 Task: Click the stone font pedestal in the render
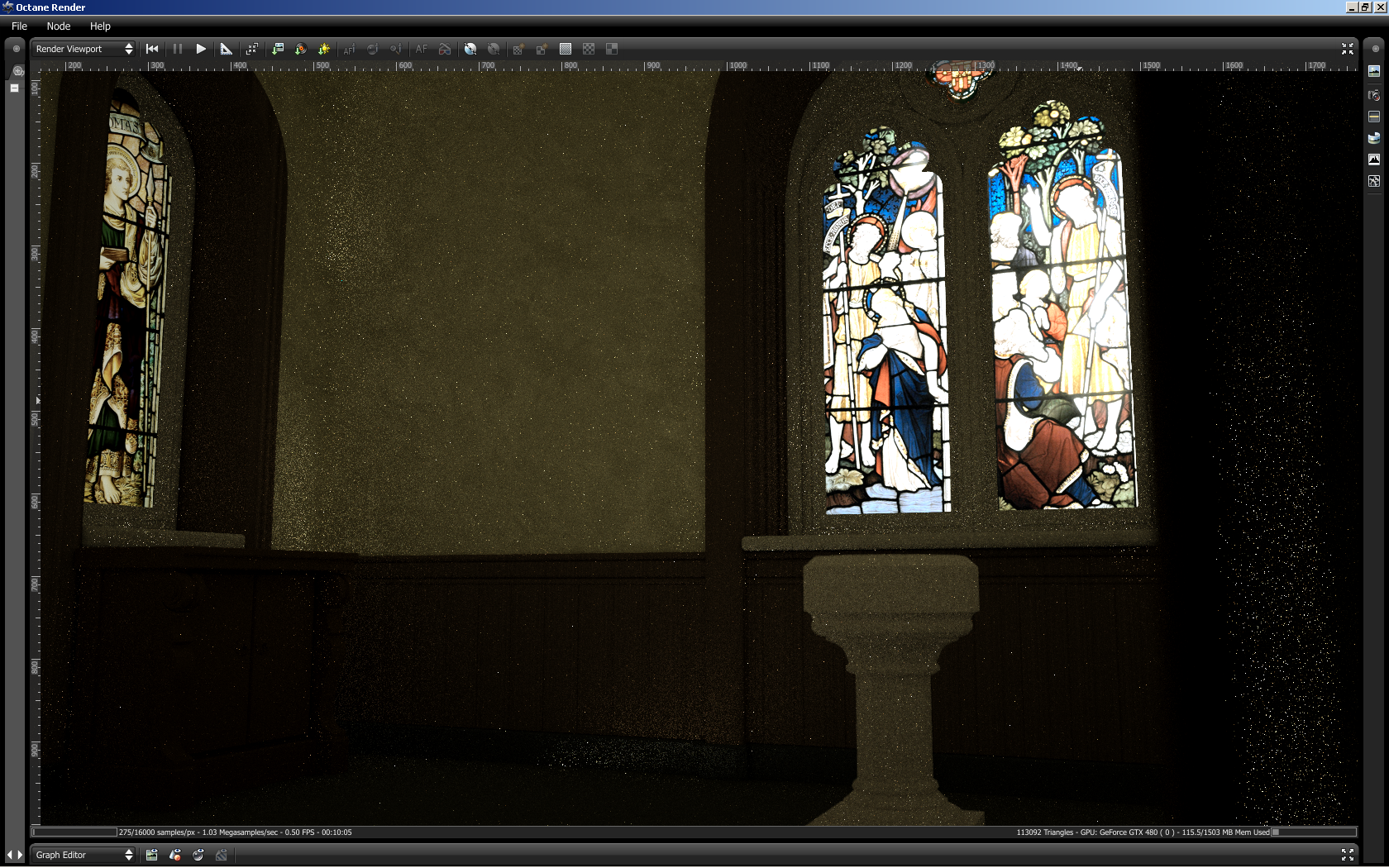coord(893,690)
